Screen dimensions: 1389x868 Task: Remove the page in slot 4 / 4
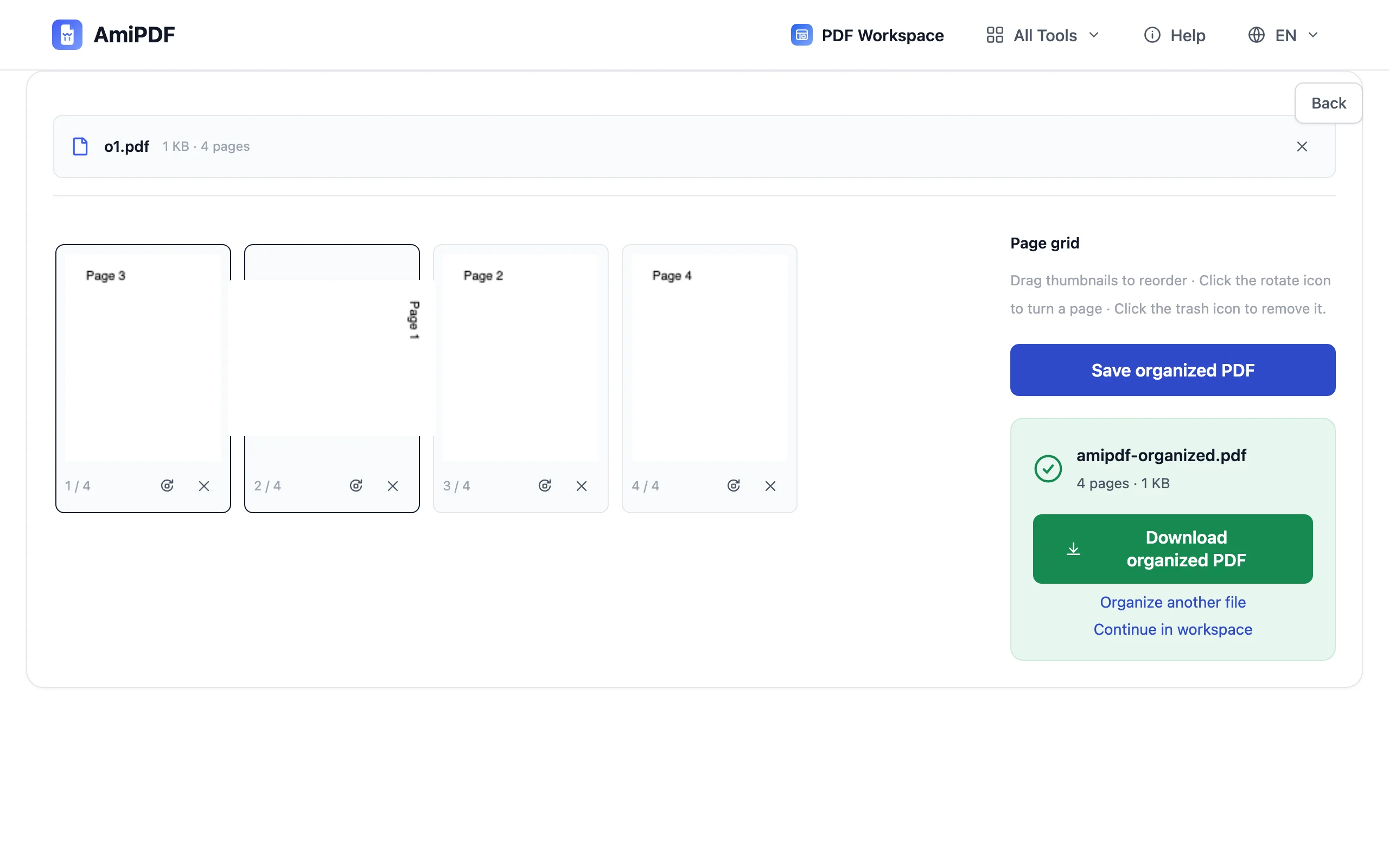click(770, 486)
